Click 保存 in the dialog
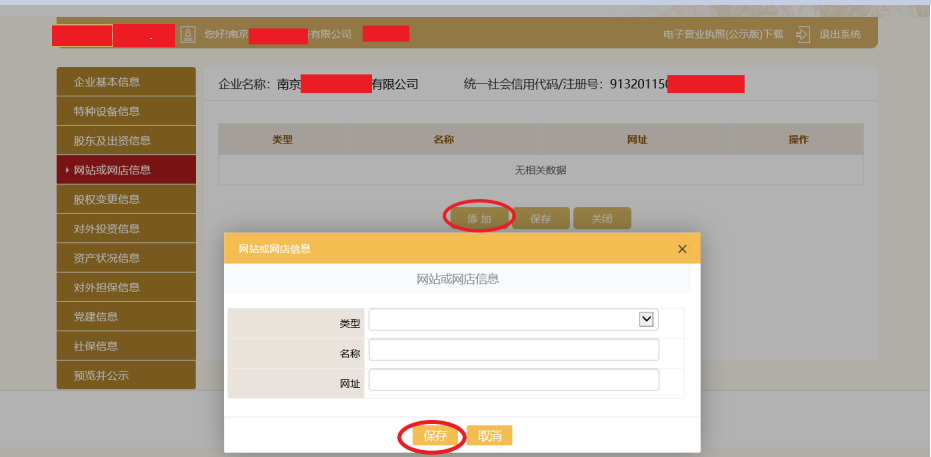The width and height of the screenshot is (931, 457). (435, 436)
